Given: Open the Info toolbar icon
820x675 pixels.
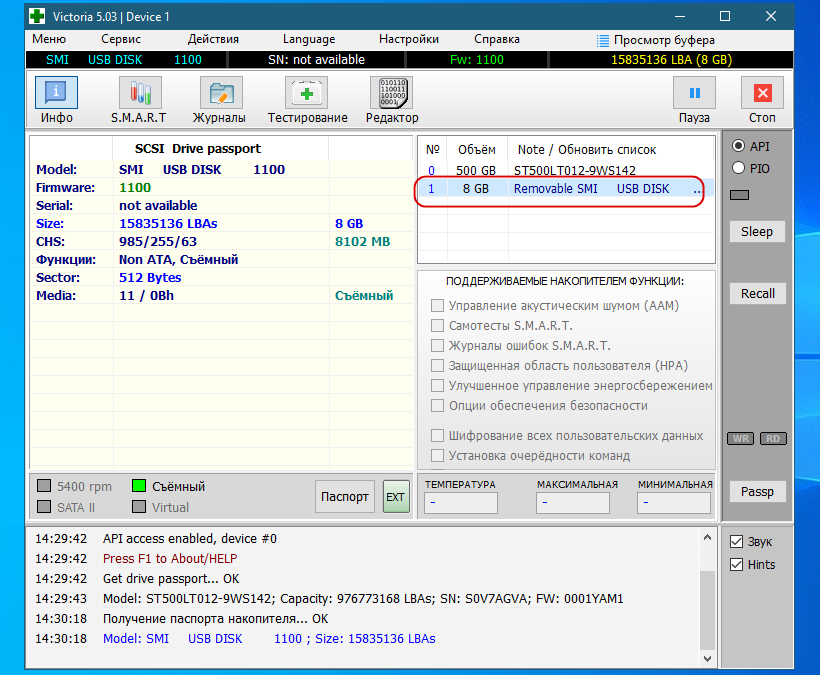Looking at the screenshot, I should coord(57,93).
